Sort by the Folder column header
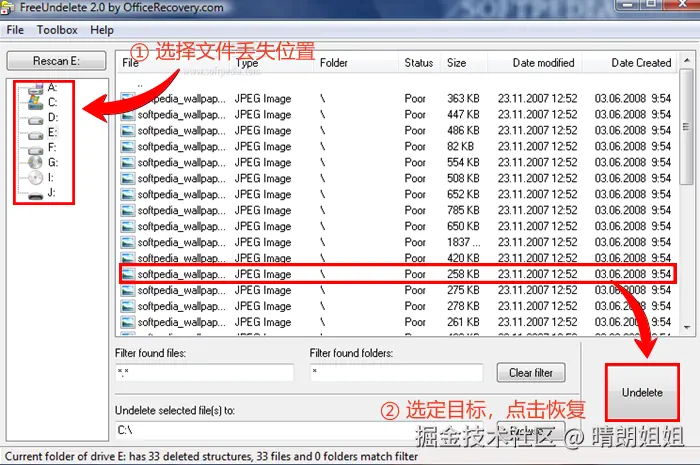The width and height of the screenshot is (700, 465). [333, 63]
